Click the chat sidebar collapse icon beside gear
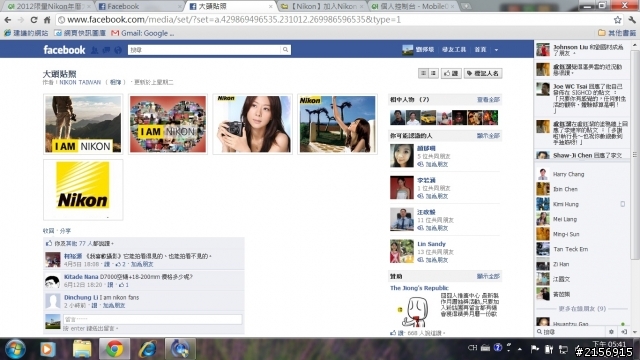640x360 pixels. tap(624, 332)
